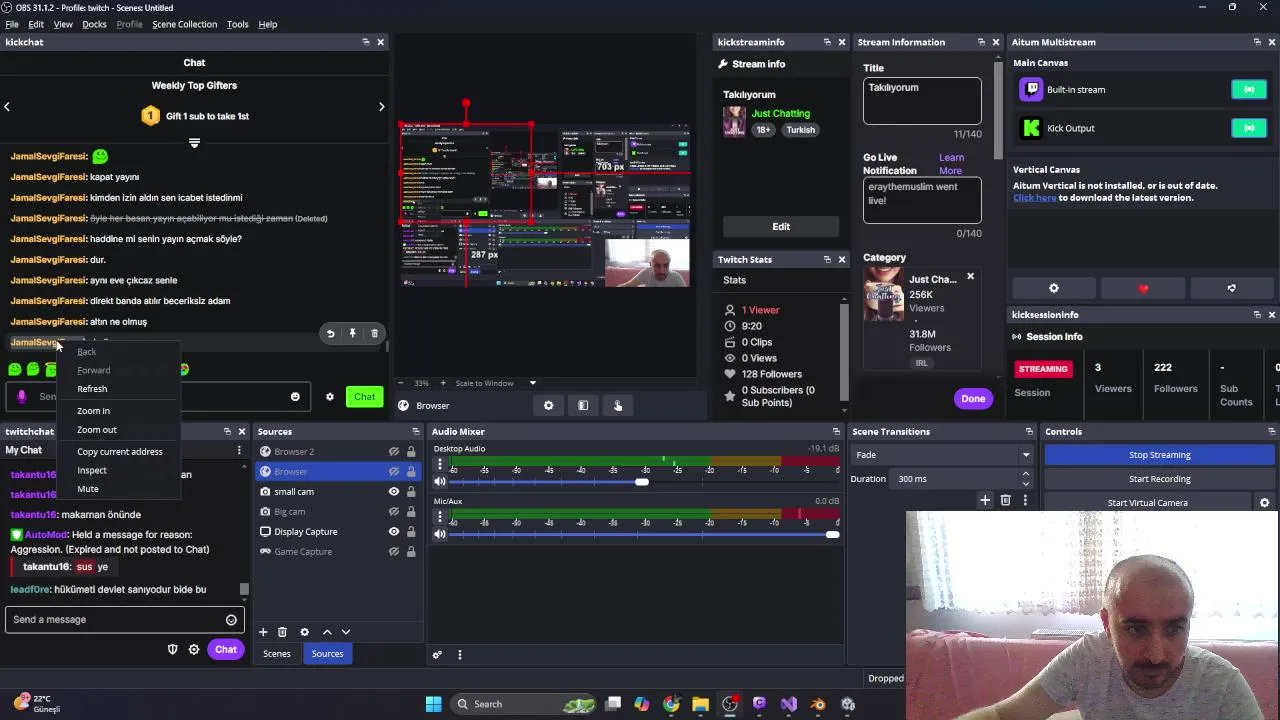Open the Scene Collection menu

point(184,24)
